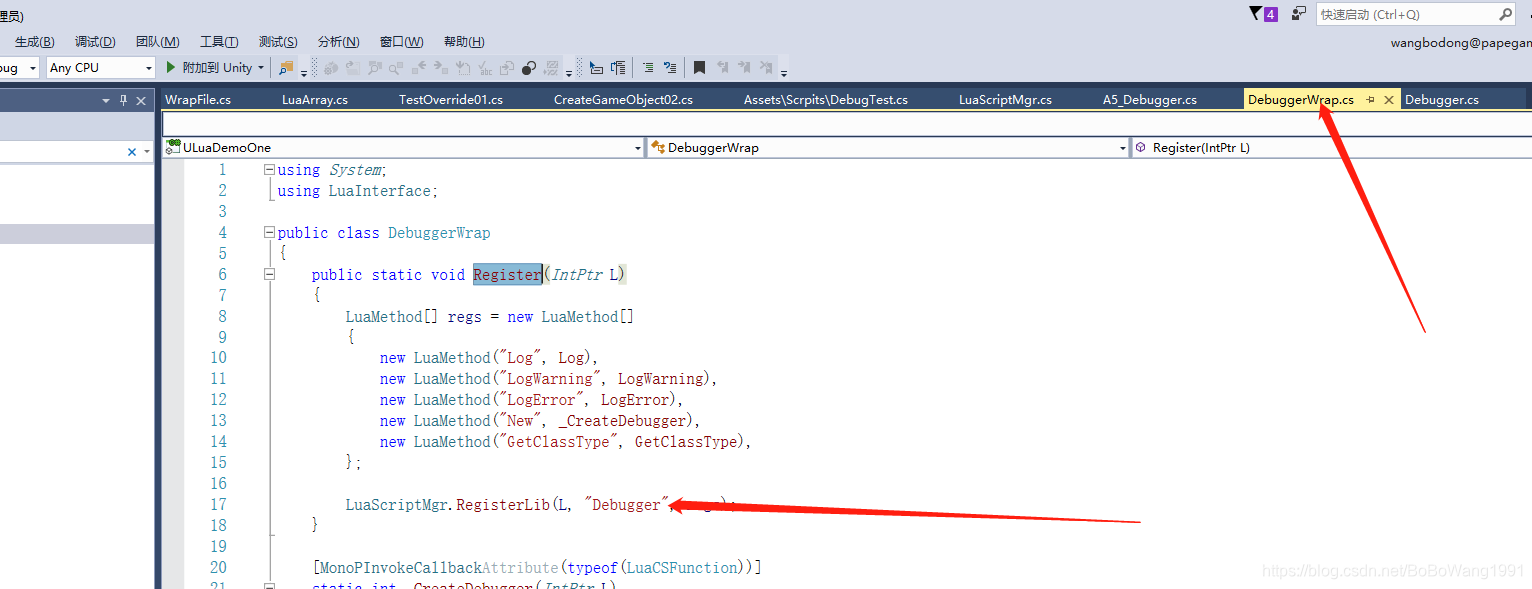
Task: Switch to the LuaScriptMgr.cs tab
Action: pos(1005,100)
